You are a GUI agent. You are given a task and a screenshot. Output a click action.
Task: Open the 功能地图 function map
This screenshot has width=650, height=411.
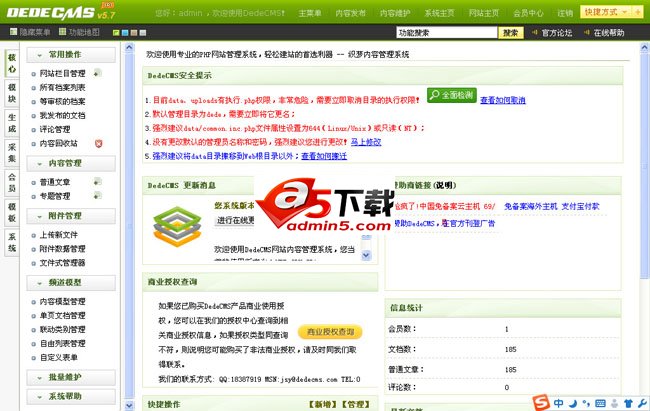(x=79, y=32)
